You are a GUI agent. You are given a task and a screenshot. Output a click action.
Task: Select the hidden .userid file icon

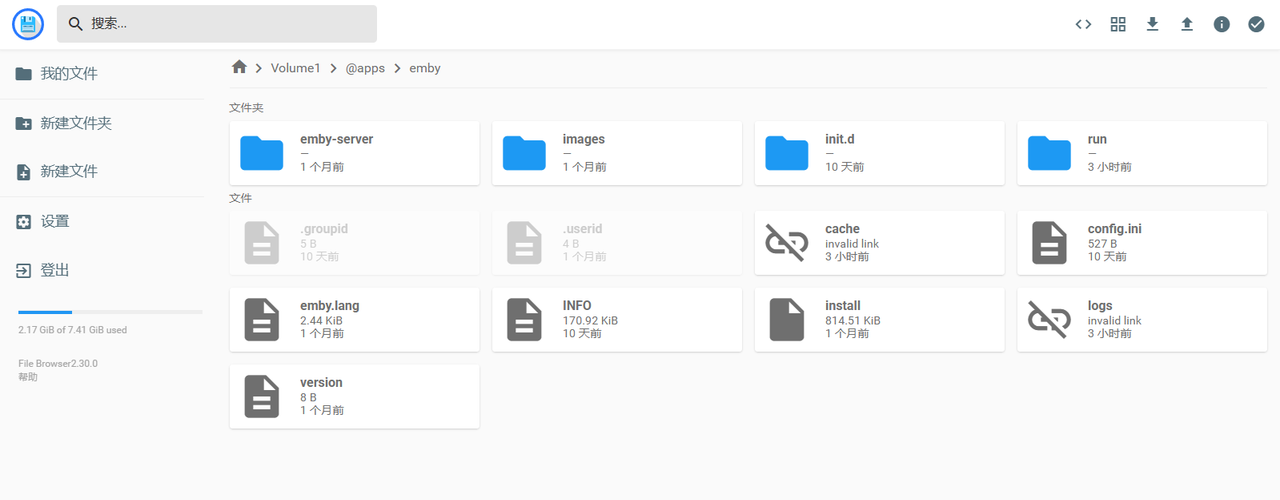[x=524, y=243]
